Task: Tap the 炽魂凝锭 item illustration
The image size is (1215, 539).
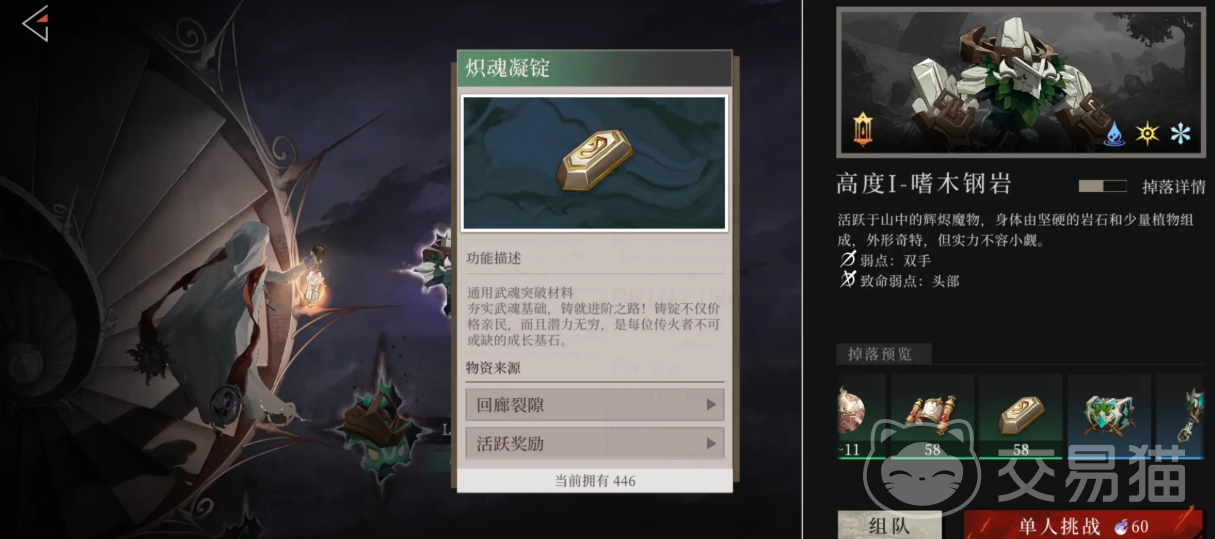Action: point(594,163)
